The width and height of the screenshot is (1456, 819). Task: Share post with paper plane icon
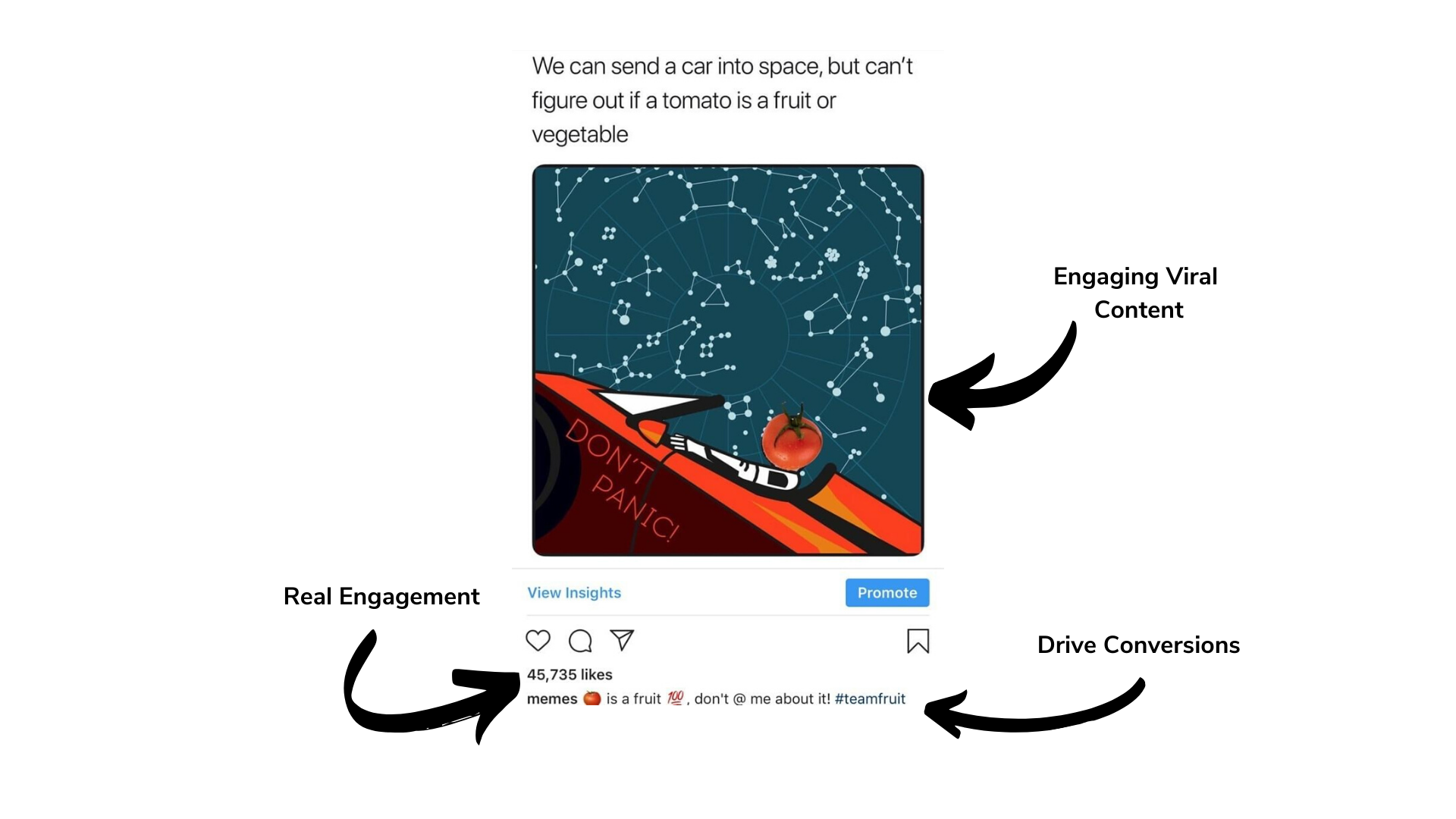622,640
